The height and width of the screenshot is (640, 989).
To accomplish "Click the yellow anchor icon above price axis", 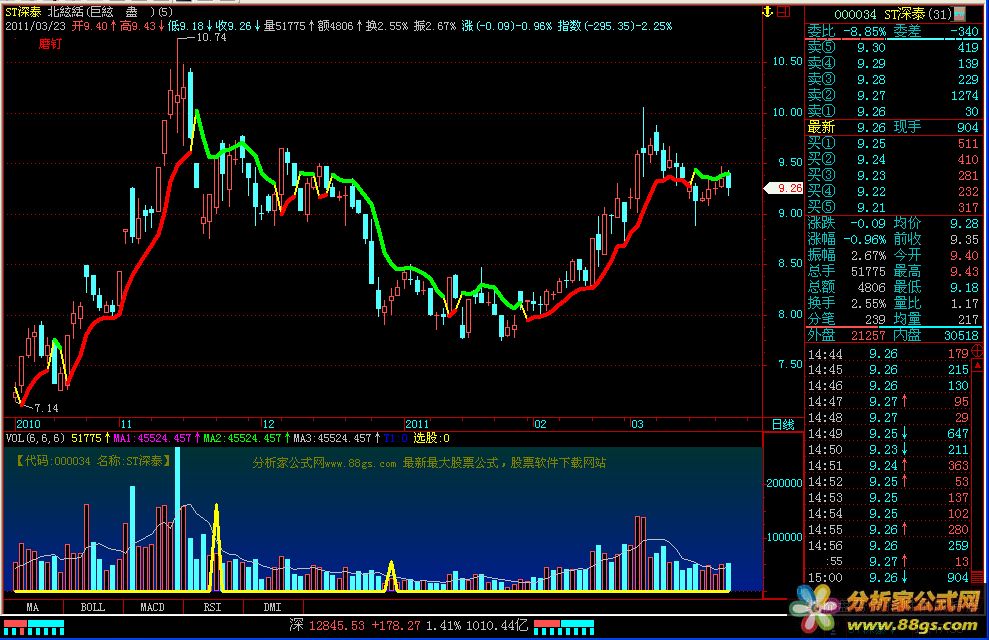I will pyautogui.click(x=768, y=11).
